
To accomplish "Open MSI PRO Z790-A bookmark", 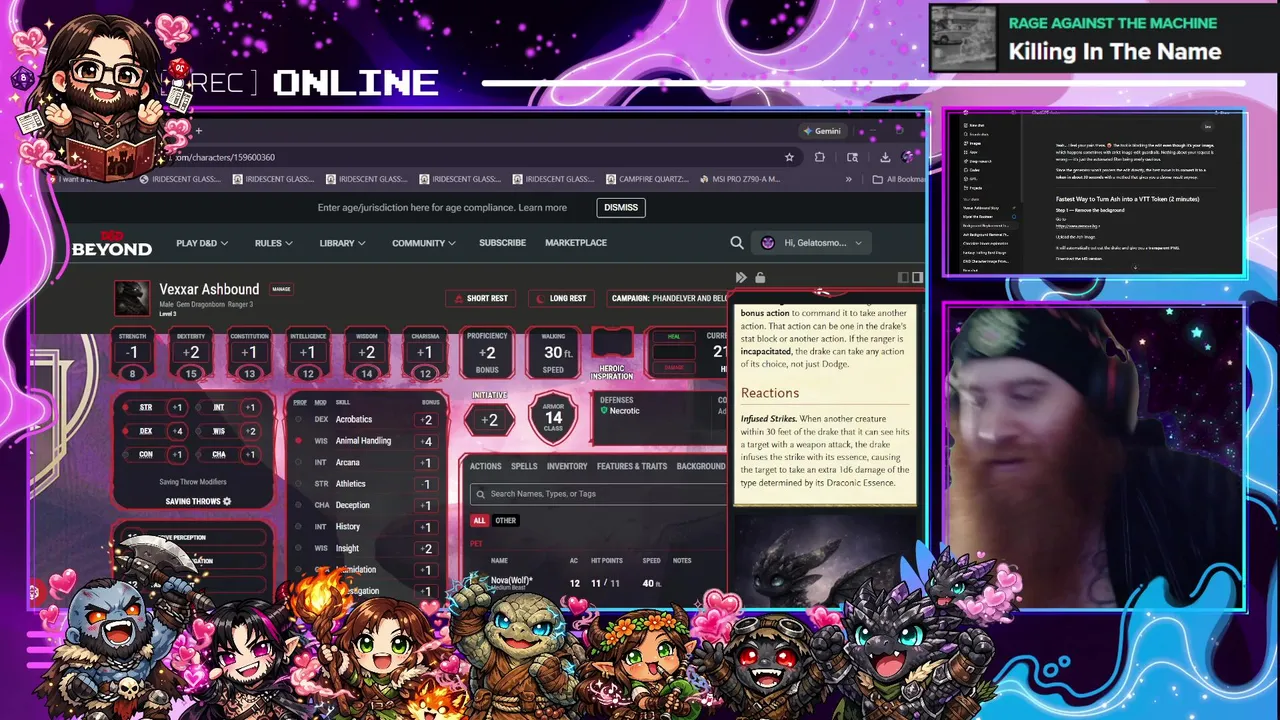I will (x=738, y=179).
